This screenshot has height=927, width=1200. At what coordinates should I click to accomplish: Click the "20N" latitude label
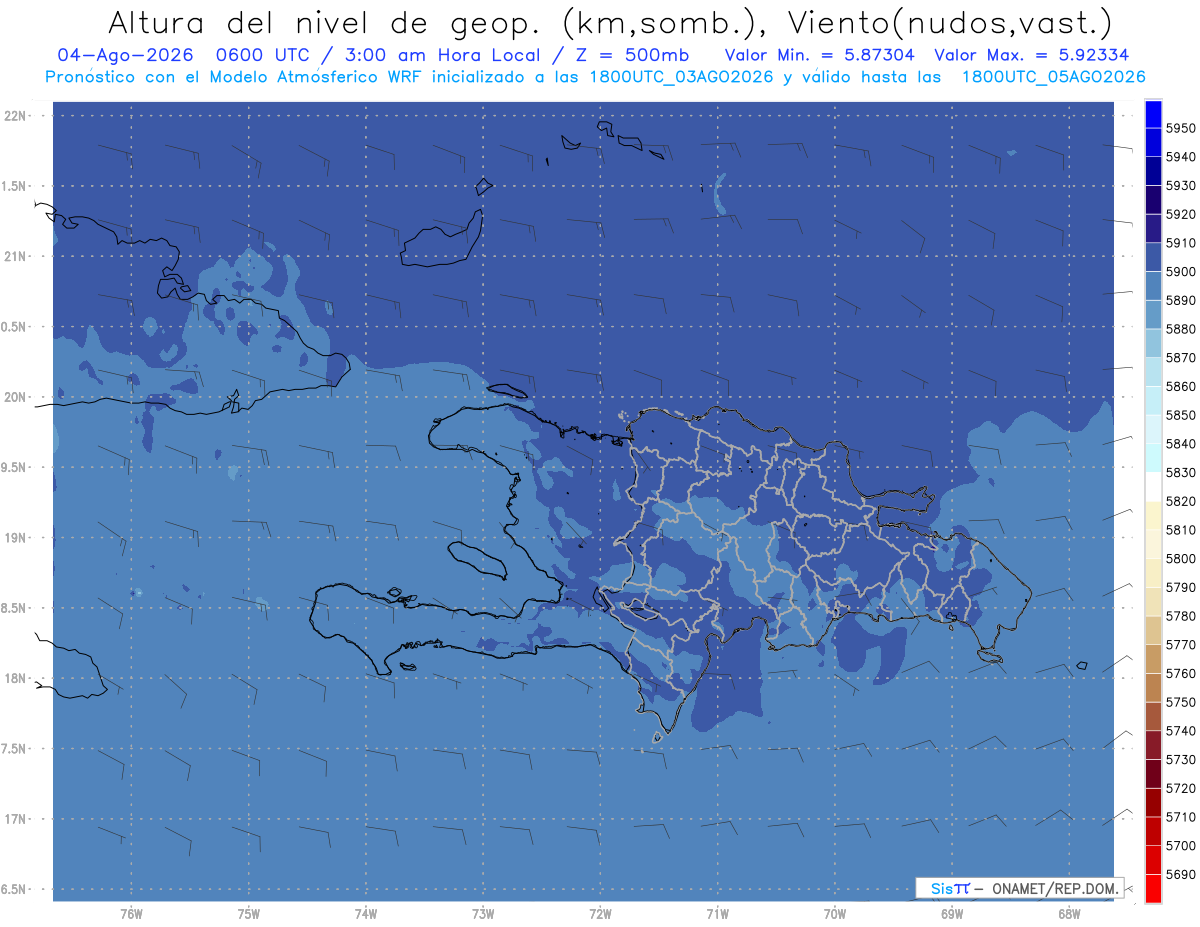(16, 397)
